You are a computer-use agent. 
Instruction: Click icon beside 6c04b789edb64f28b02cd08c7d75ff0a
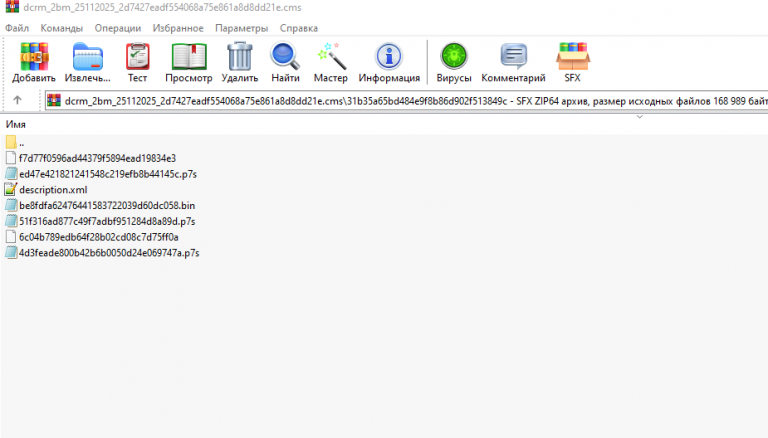(x=11, y=237)
